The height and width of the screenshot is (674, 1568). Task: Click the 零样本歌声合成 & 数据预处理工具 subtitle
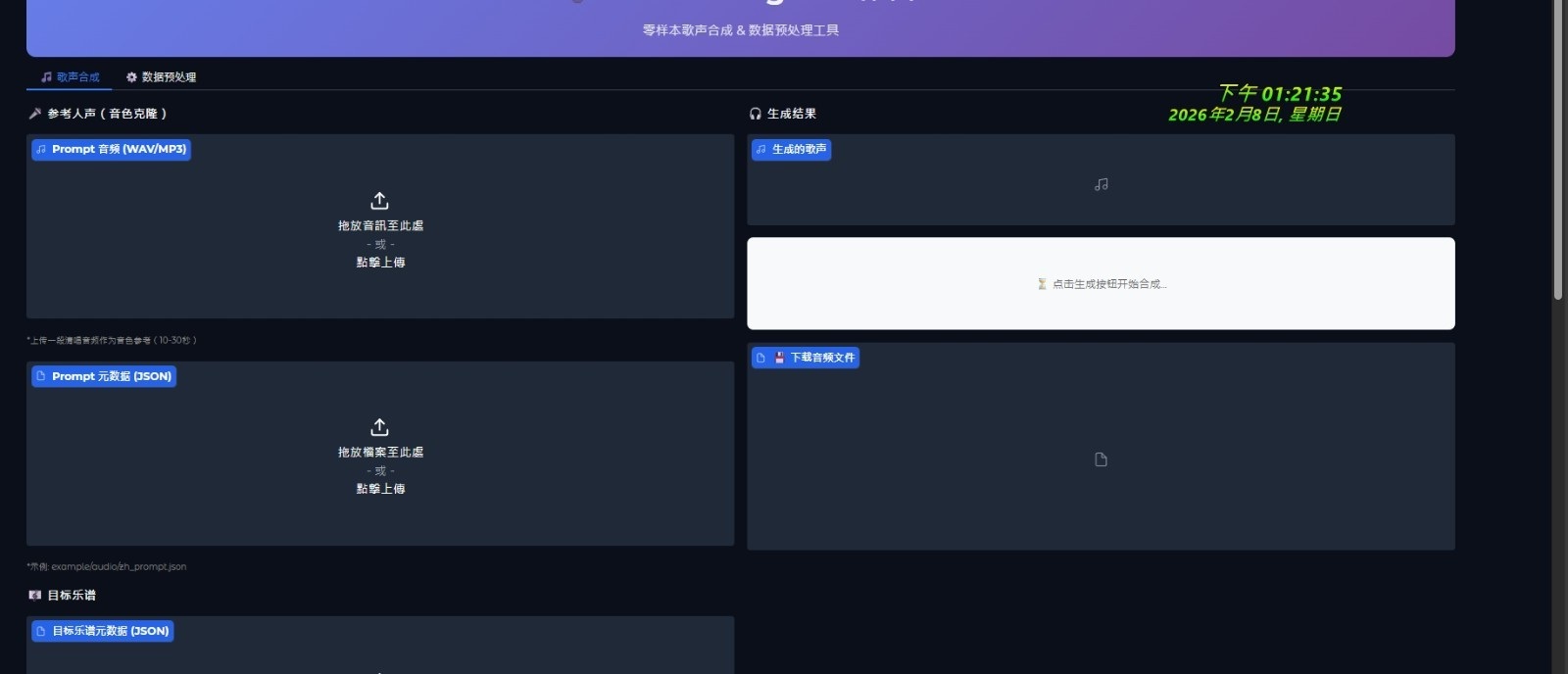(x=741, y=30)
